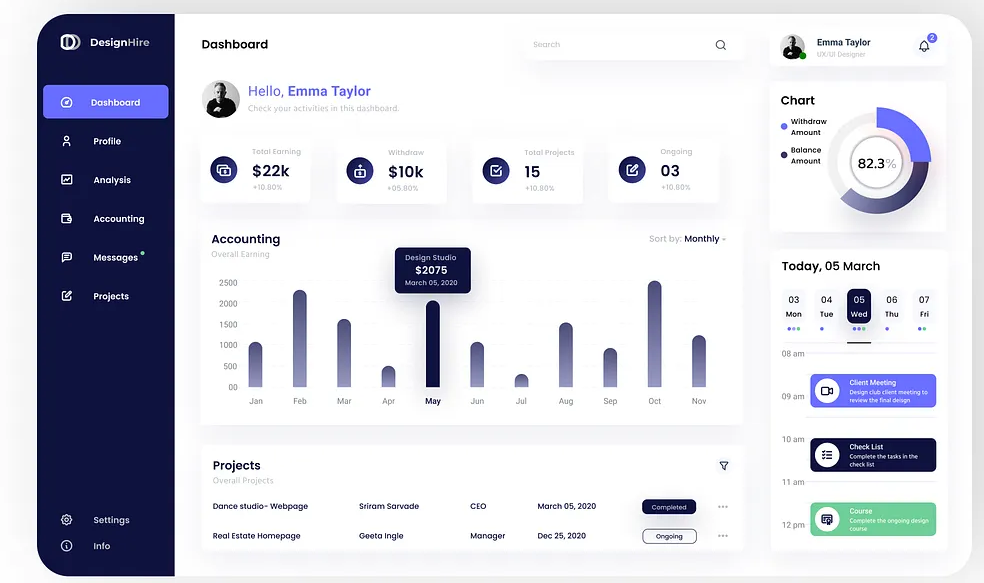Click the Withdraw card icon
The width and height of the screenshot is (984, 583).
click(360, 171)
